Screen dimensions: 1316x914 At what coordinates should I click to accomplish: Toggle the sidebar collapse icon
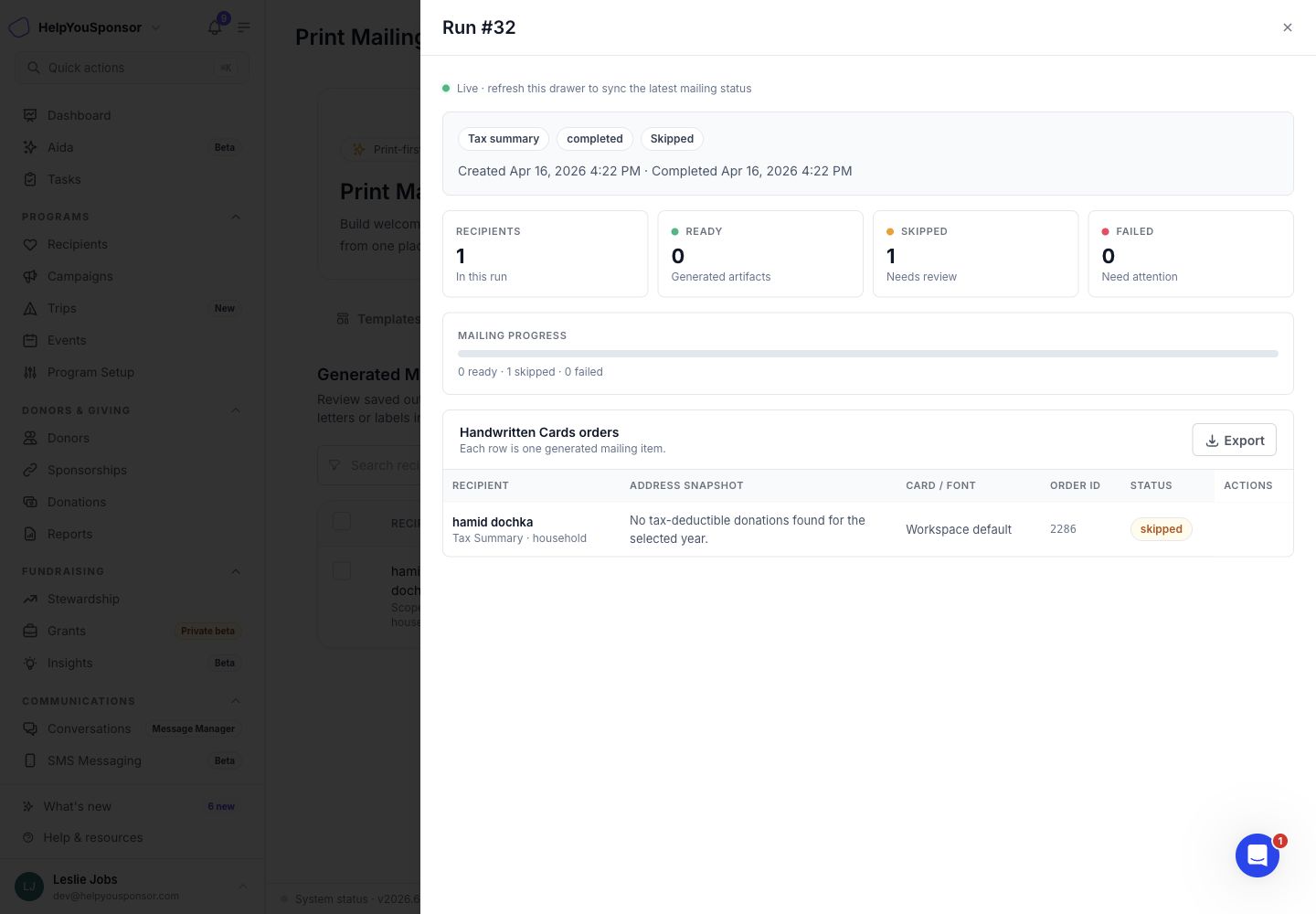point(244,27)
